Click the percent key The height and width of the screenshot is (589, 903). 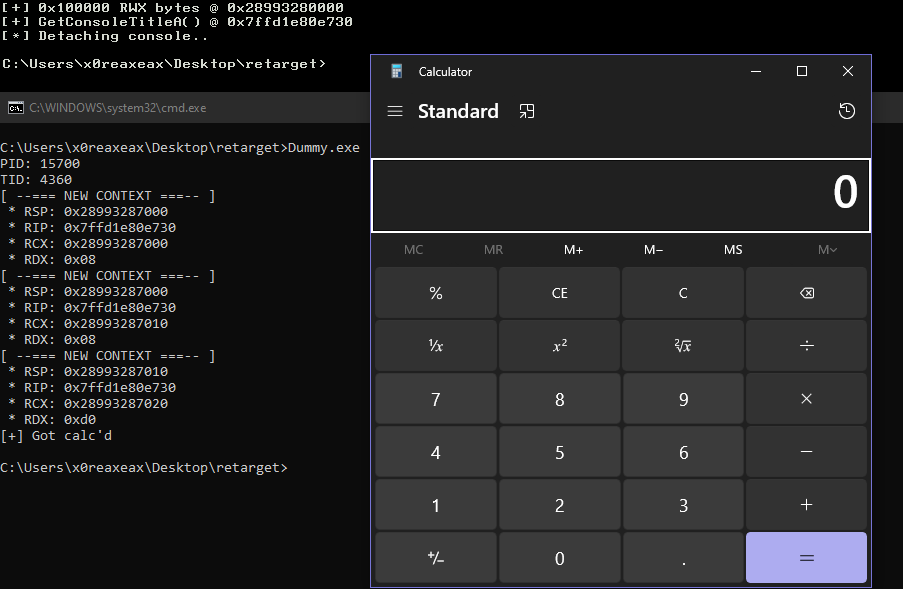(436, 293)
